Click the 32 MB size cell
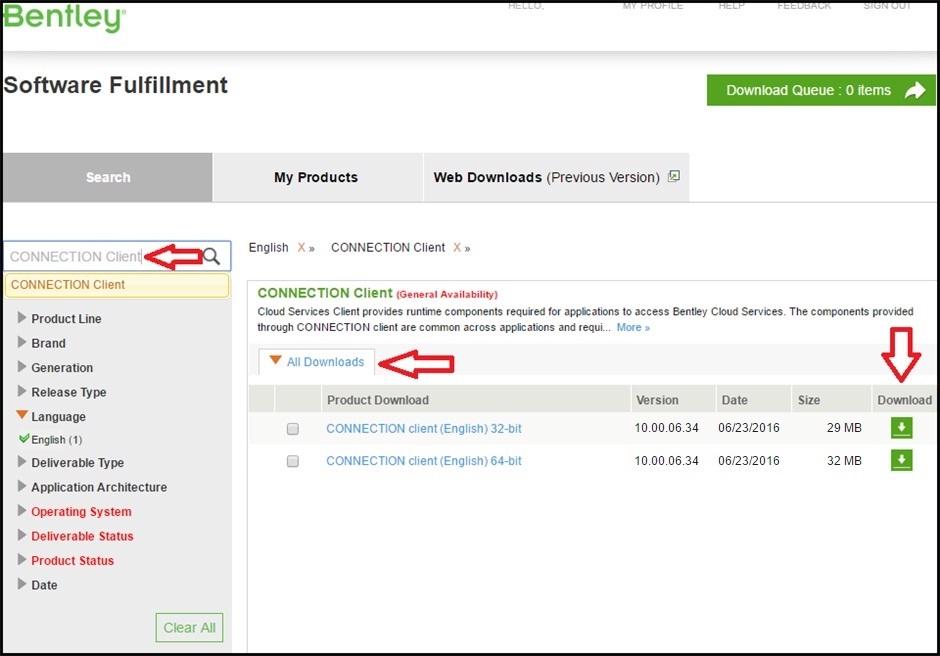 click(x=844, y=461)
